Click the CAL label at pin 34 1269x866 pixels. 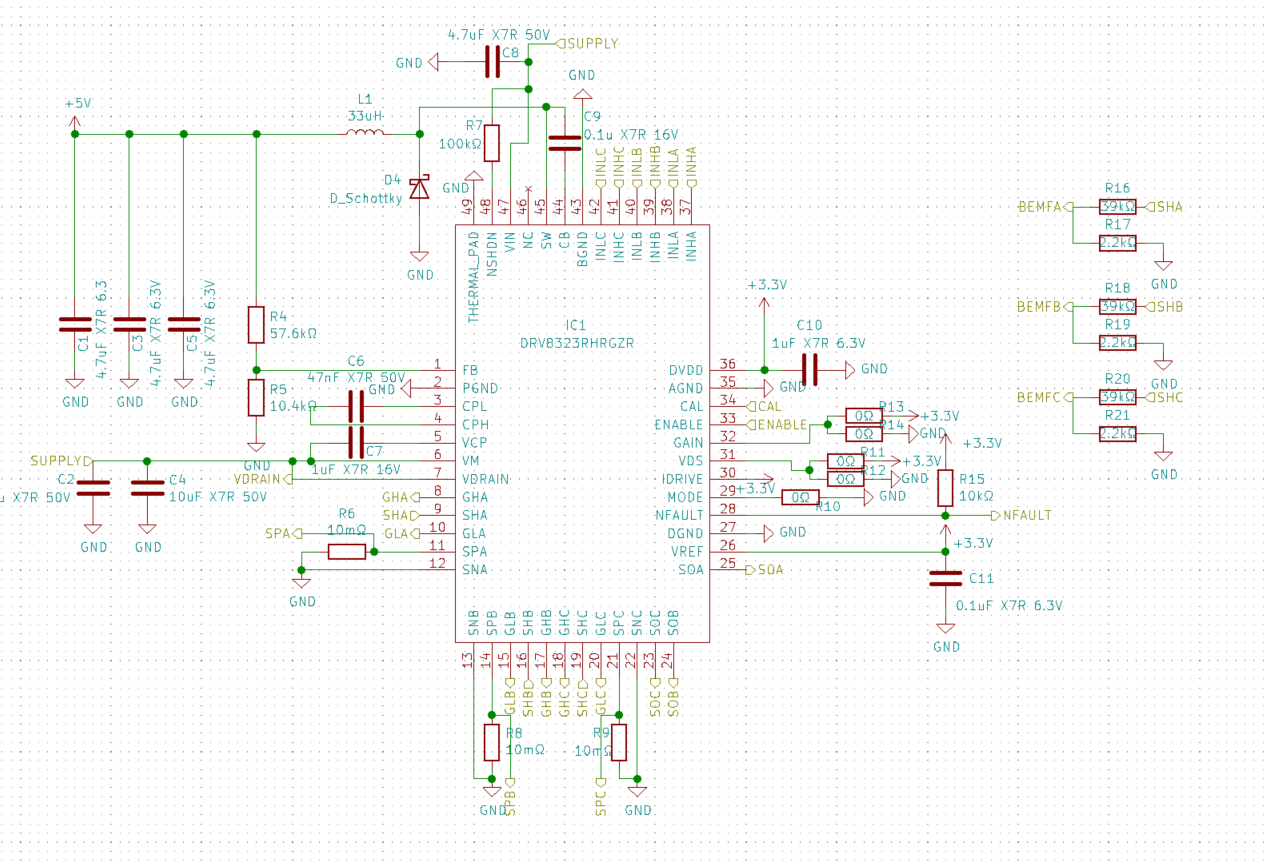(x=766, y=406)
